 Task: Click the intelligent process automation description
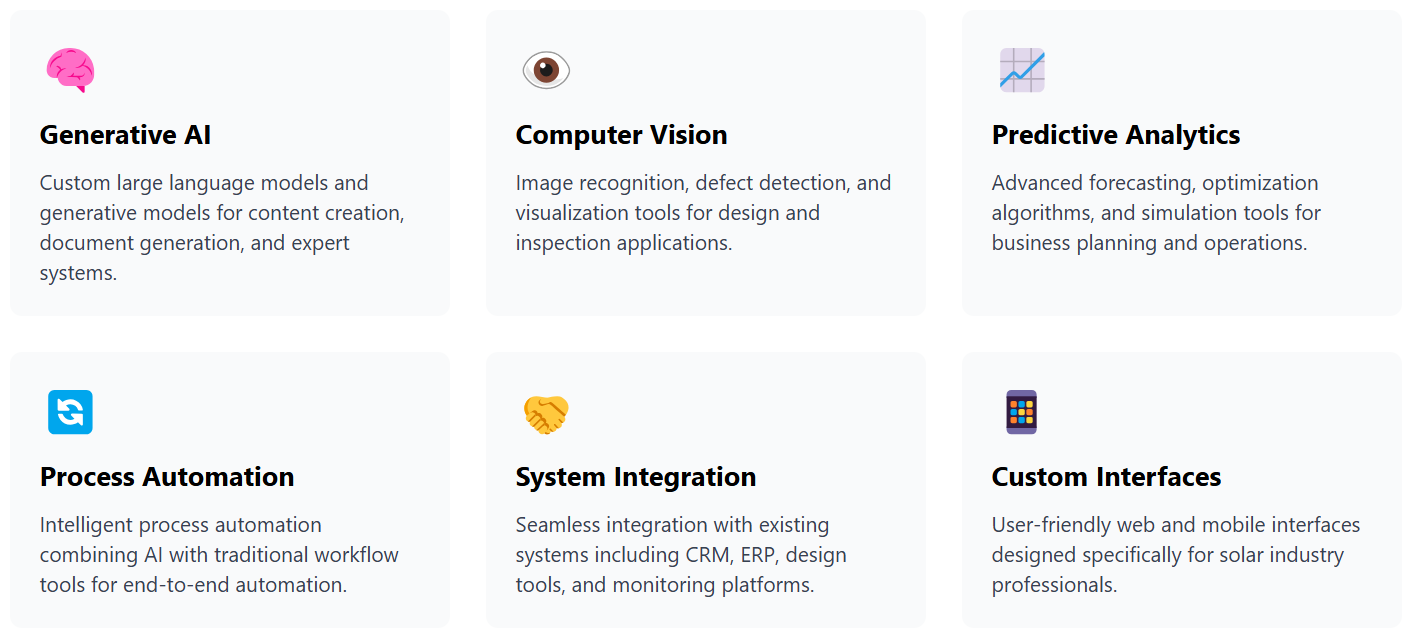tap(219, 555)
